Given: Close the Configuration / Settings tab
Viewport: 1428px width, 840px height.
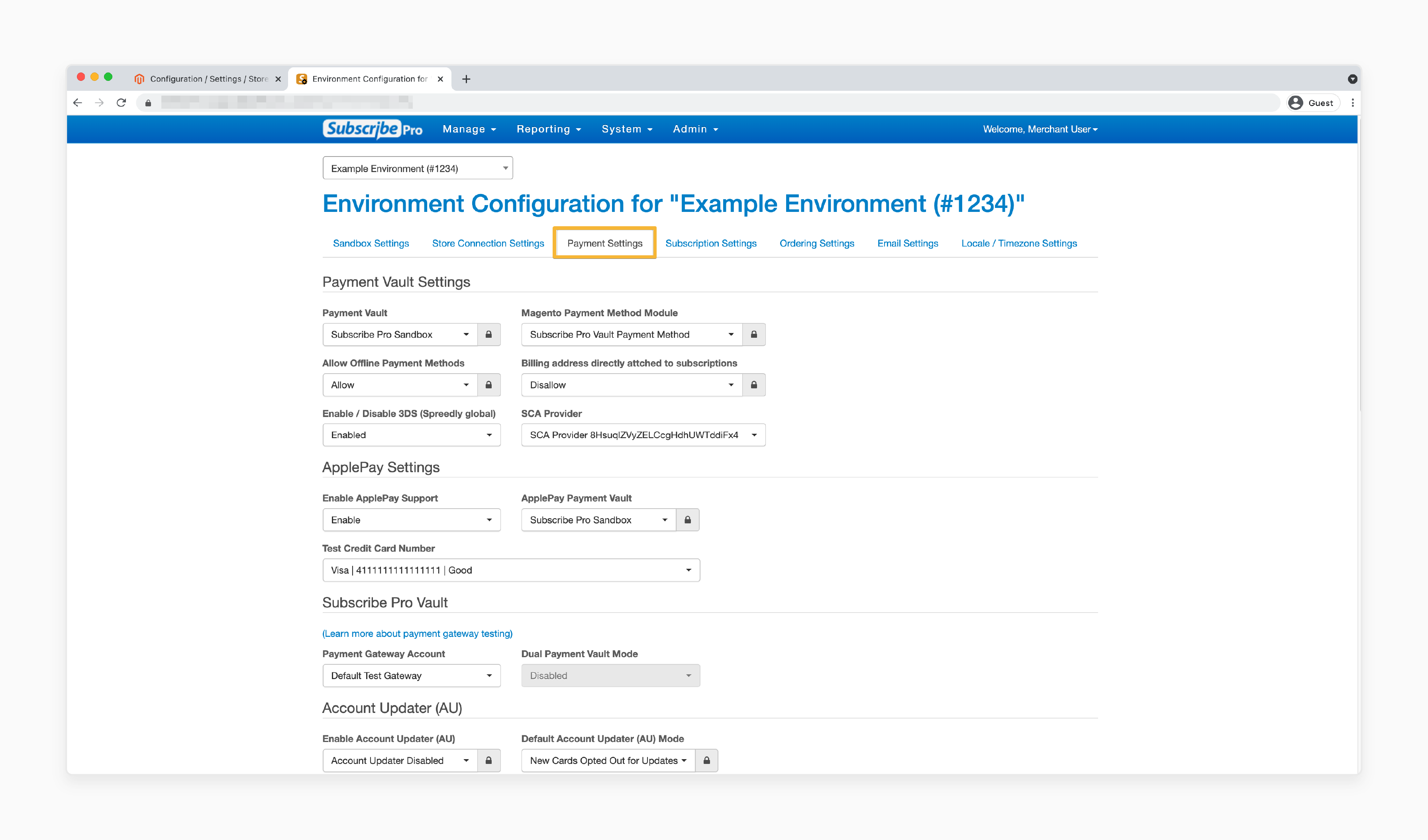Looking at the screenshot, I should pos(278,79).
